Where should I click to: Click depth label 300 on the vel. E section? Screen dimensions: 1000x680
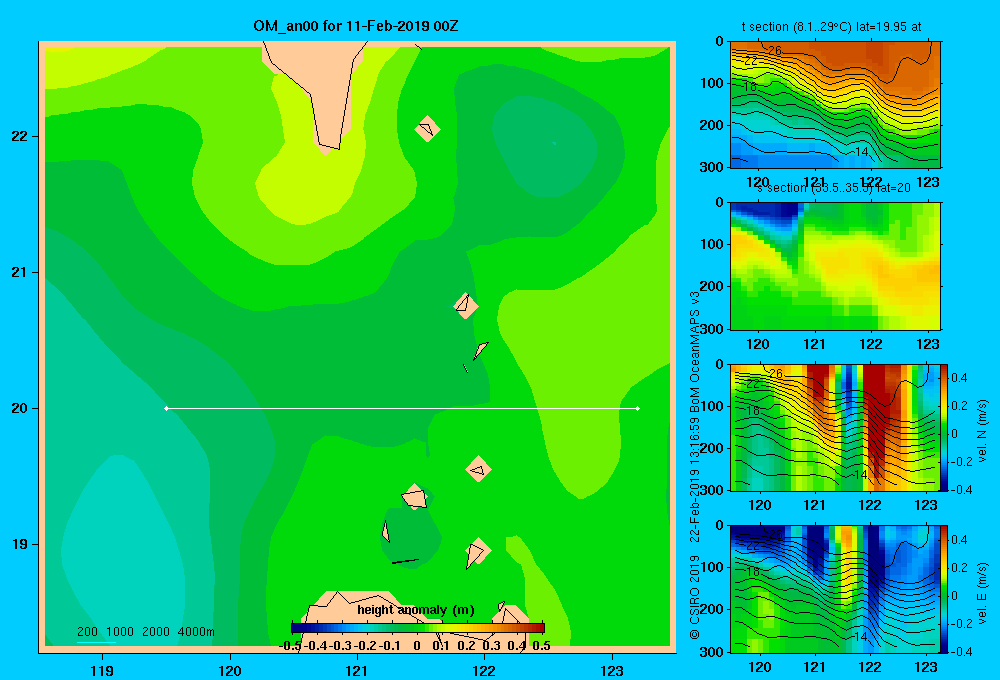[713, 652]
